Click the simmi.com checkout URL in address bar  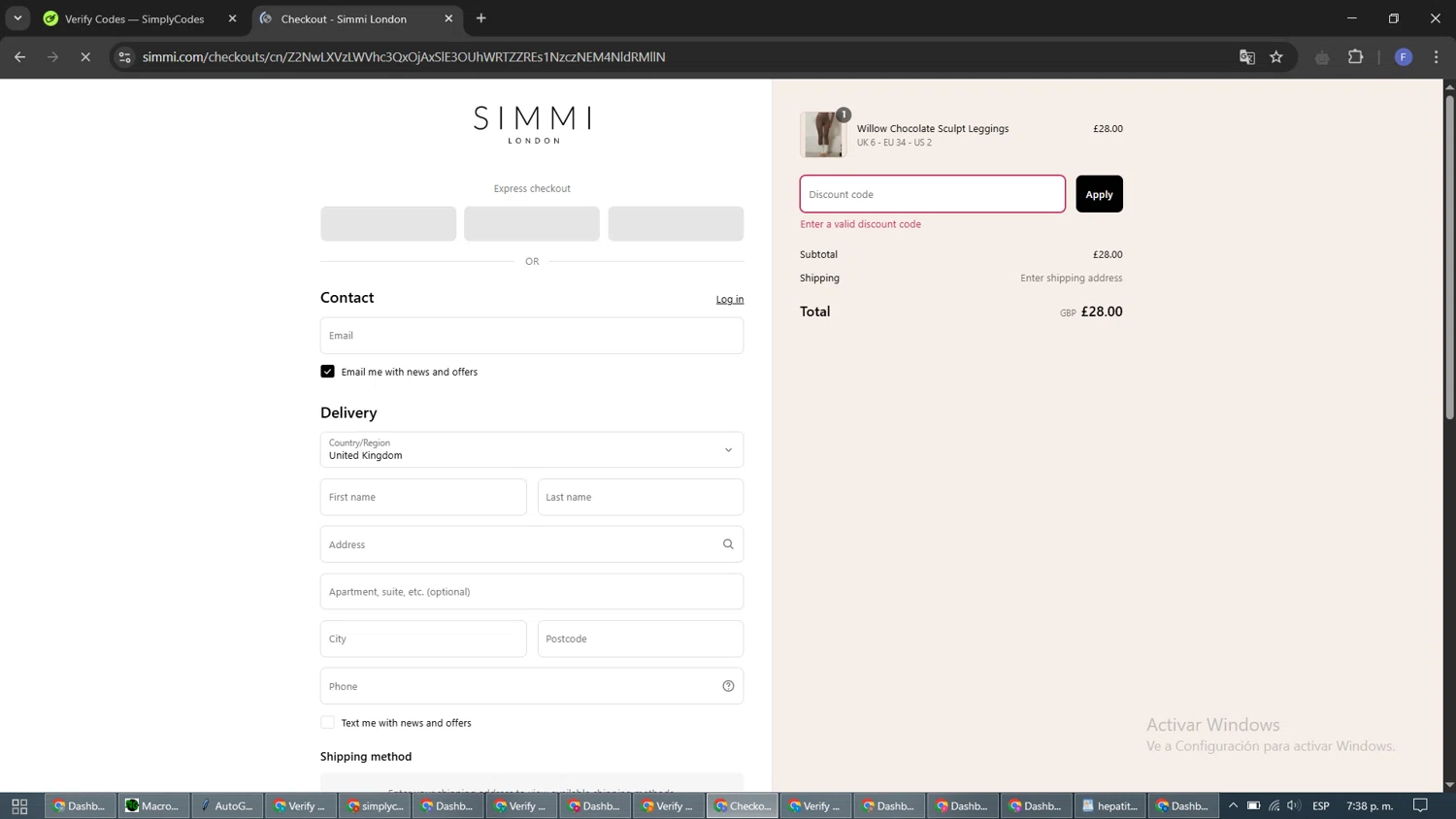[x=404, y=57]
